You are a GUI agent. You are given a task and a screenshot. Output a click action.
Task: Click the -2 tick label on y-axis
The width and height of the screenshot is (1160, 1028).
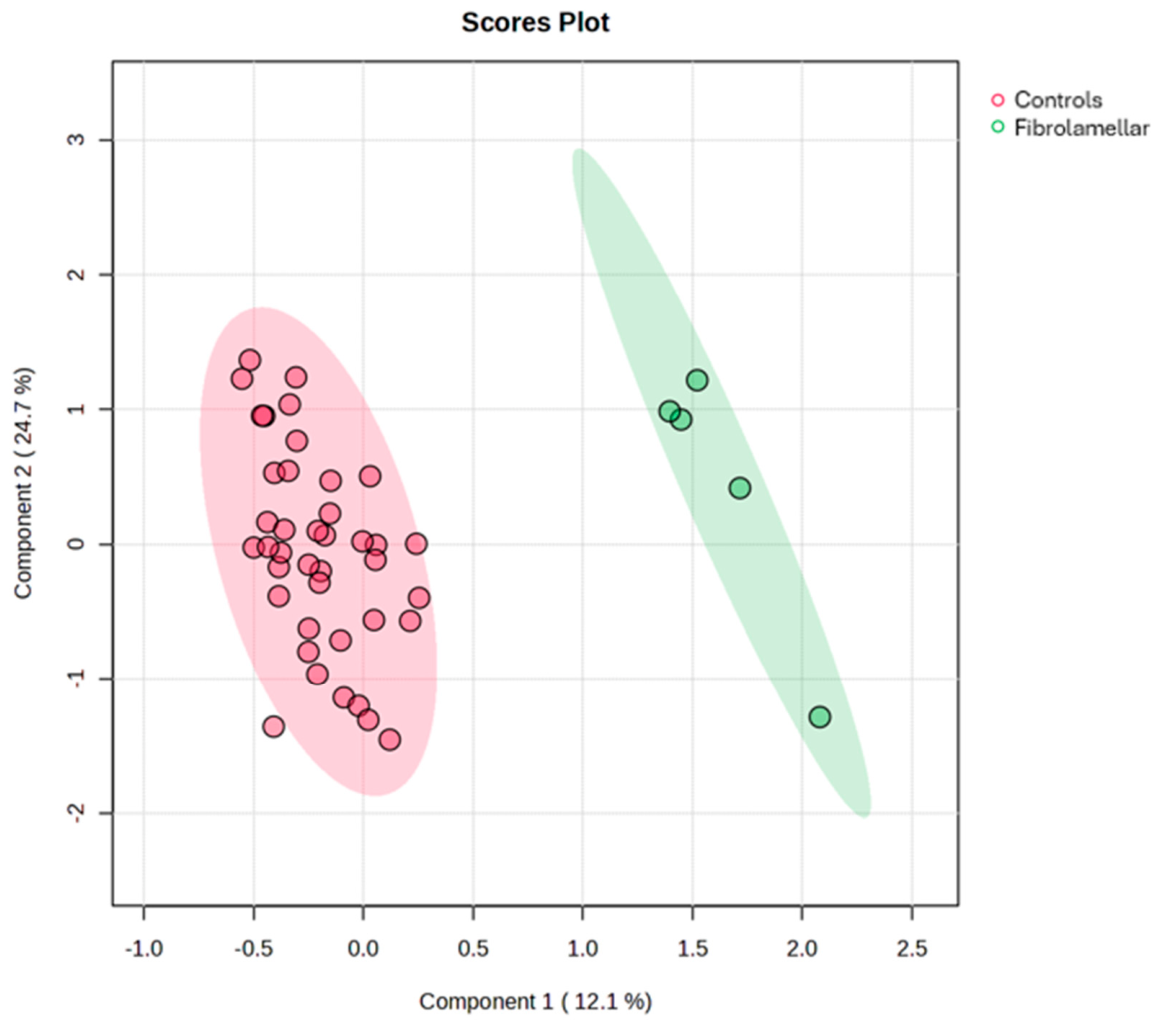pos(76,814)
